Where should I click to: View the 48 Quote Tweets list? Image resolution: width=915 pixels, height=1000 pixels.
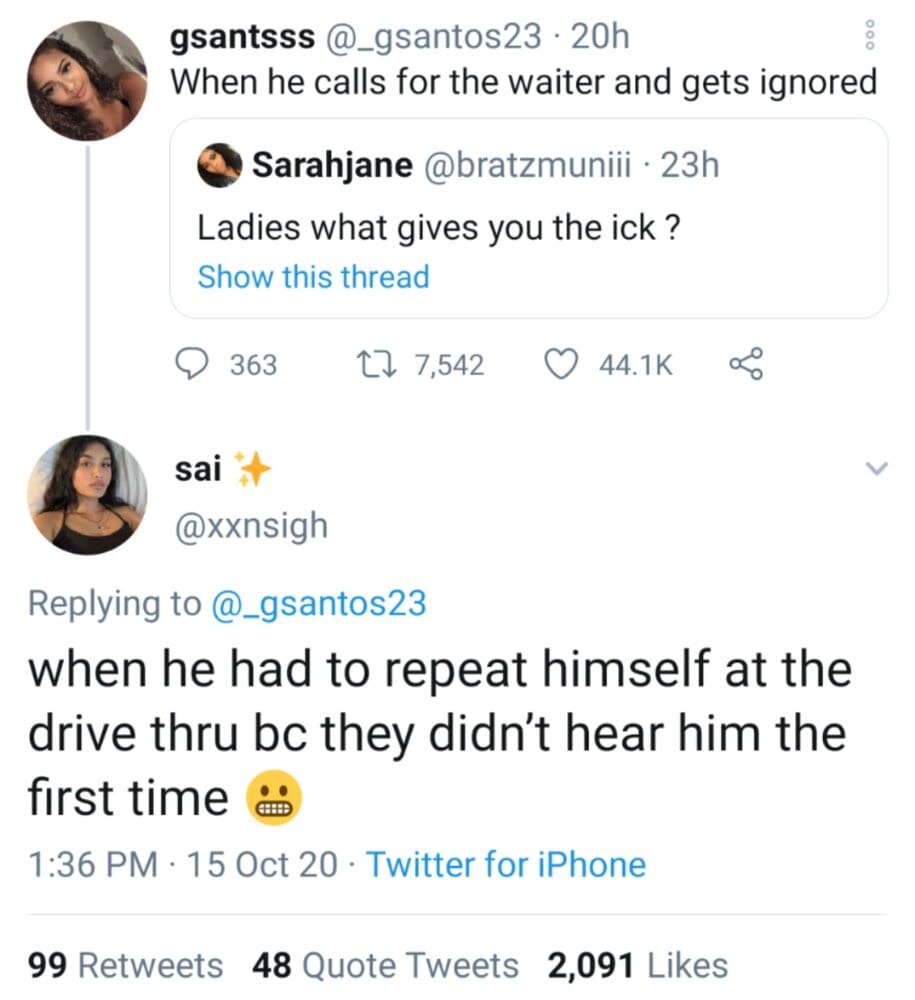click(385, 965)
